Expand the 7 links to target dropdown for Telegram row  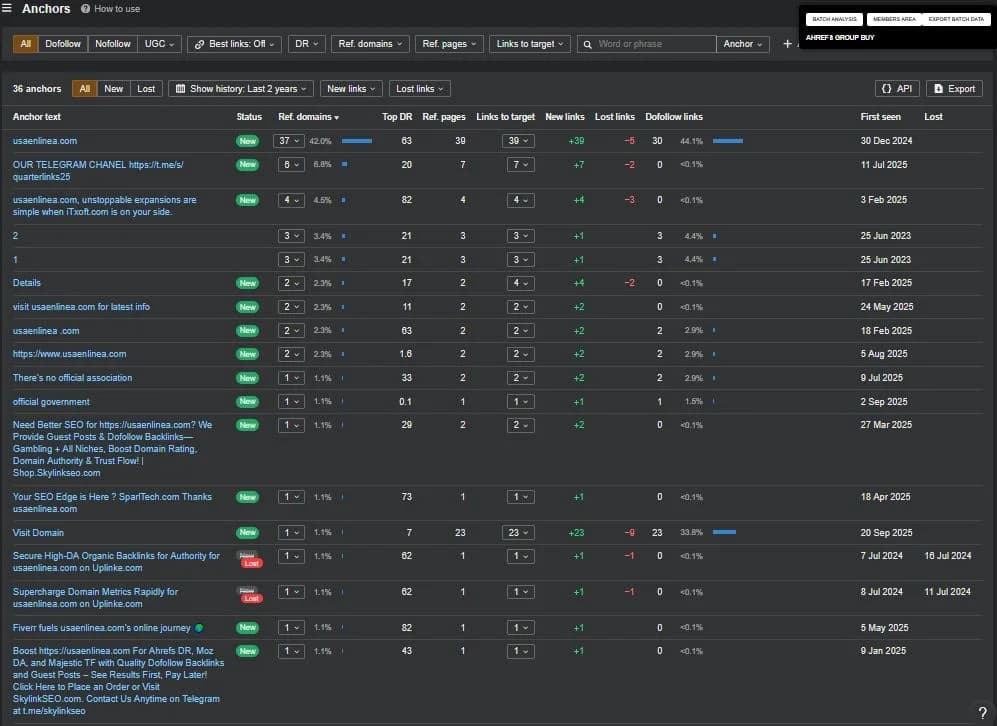[x=521, y=165]
